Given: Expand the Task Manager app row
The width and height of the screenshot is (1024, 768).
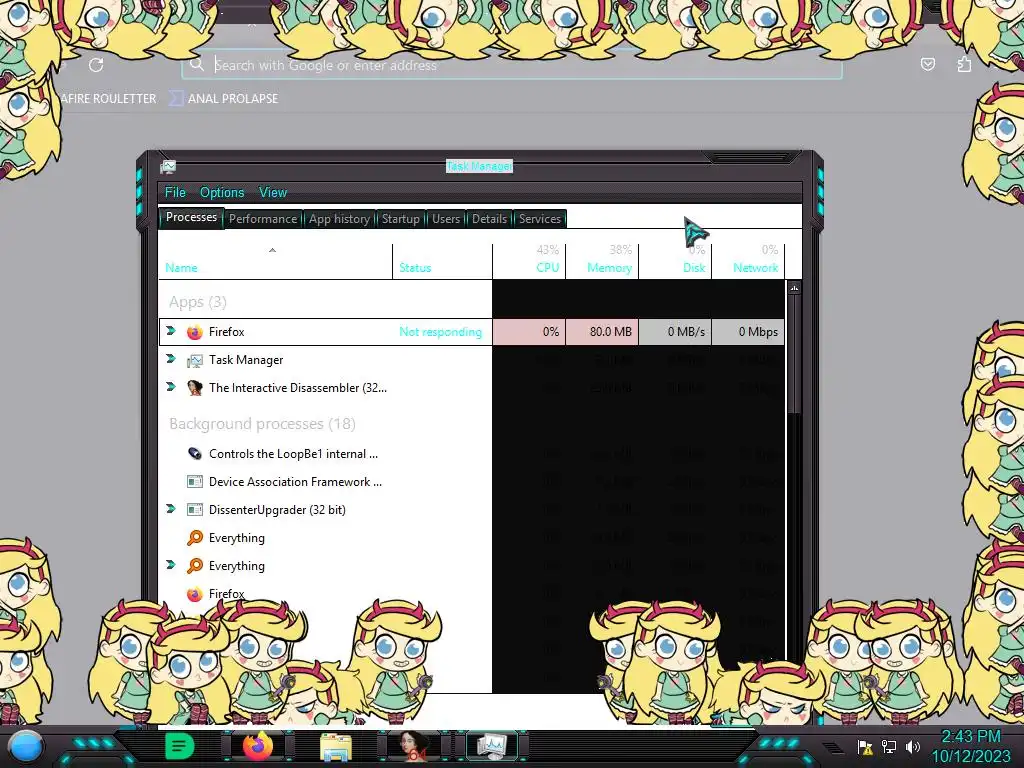Looking at the screenshot, I should (x=171, y=359).
